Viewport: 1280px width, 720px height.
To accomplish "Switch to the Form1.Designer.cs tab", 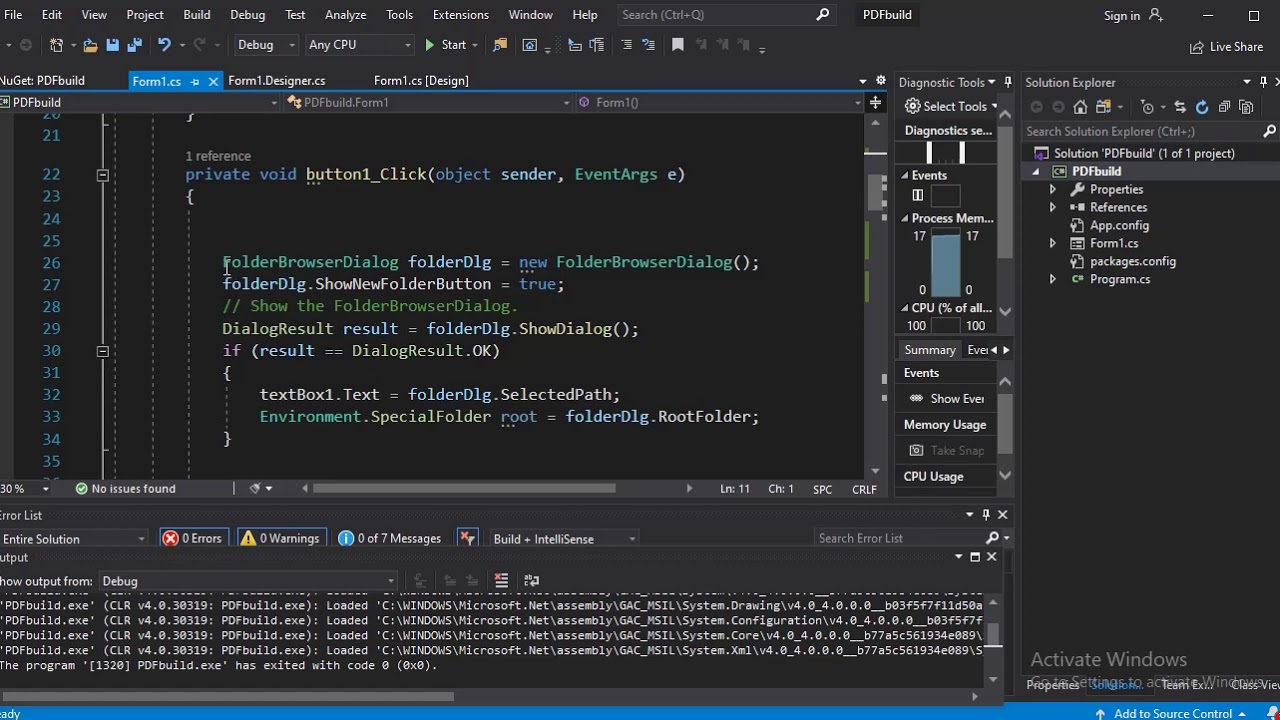I will [x=277, y=81].
